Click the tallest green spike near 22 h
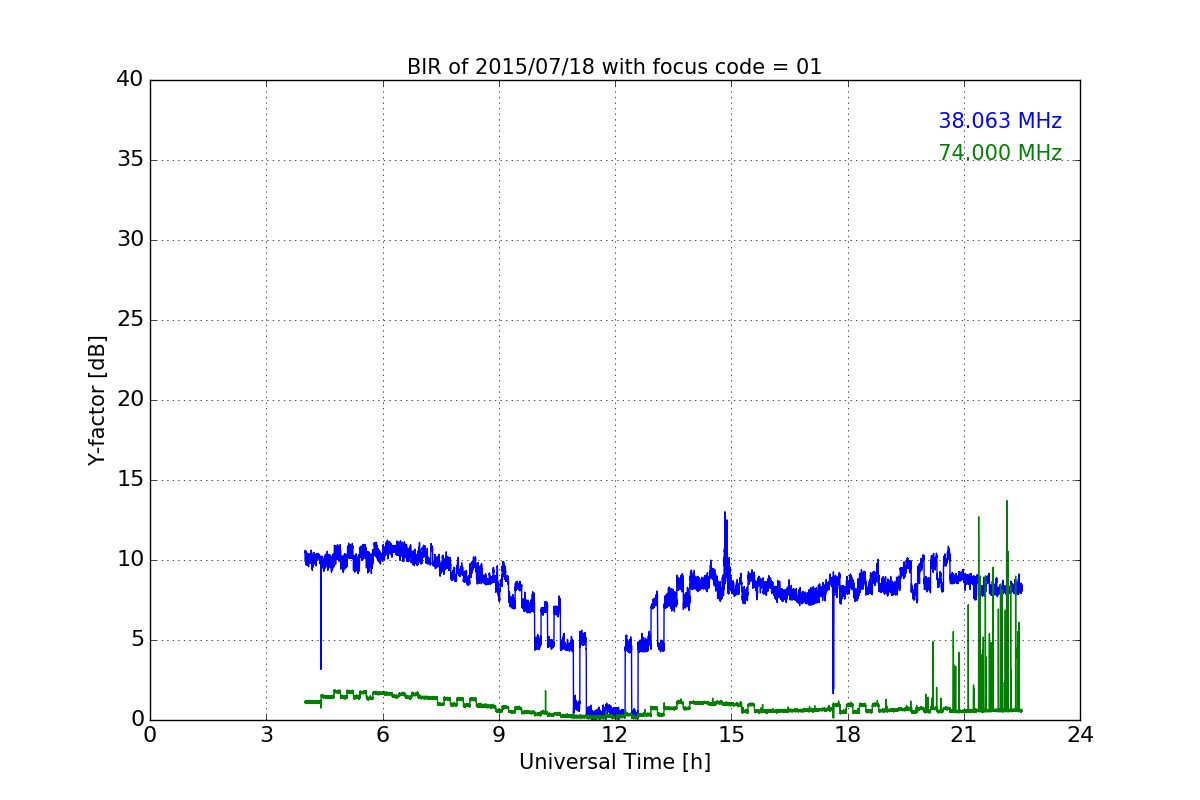This screenshot has width=1200, height=800. (1007, 502)
